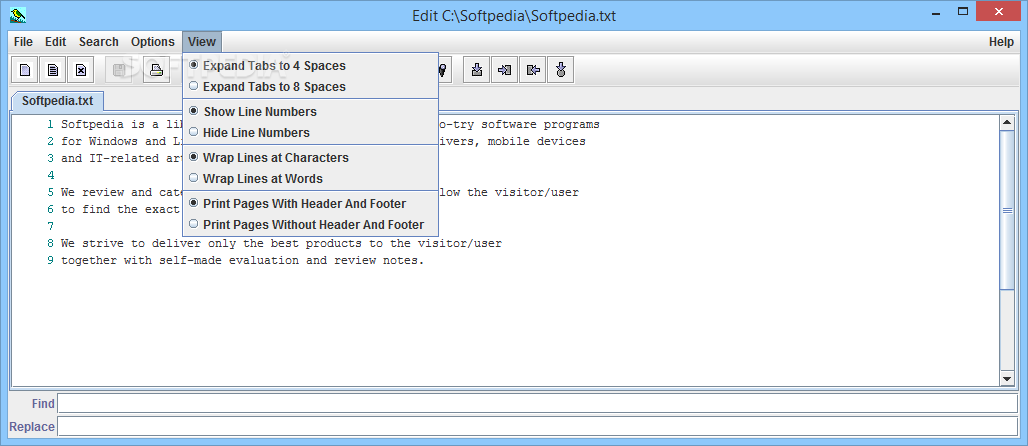
Task: Click "mobile devices" text on line 2
Action: click(536, 141)
